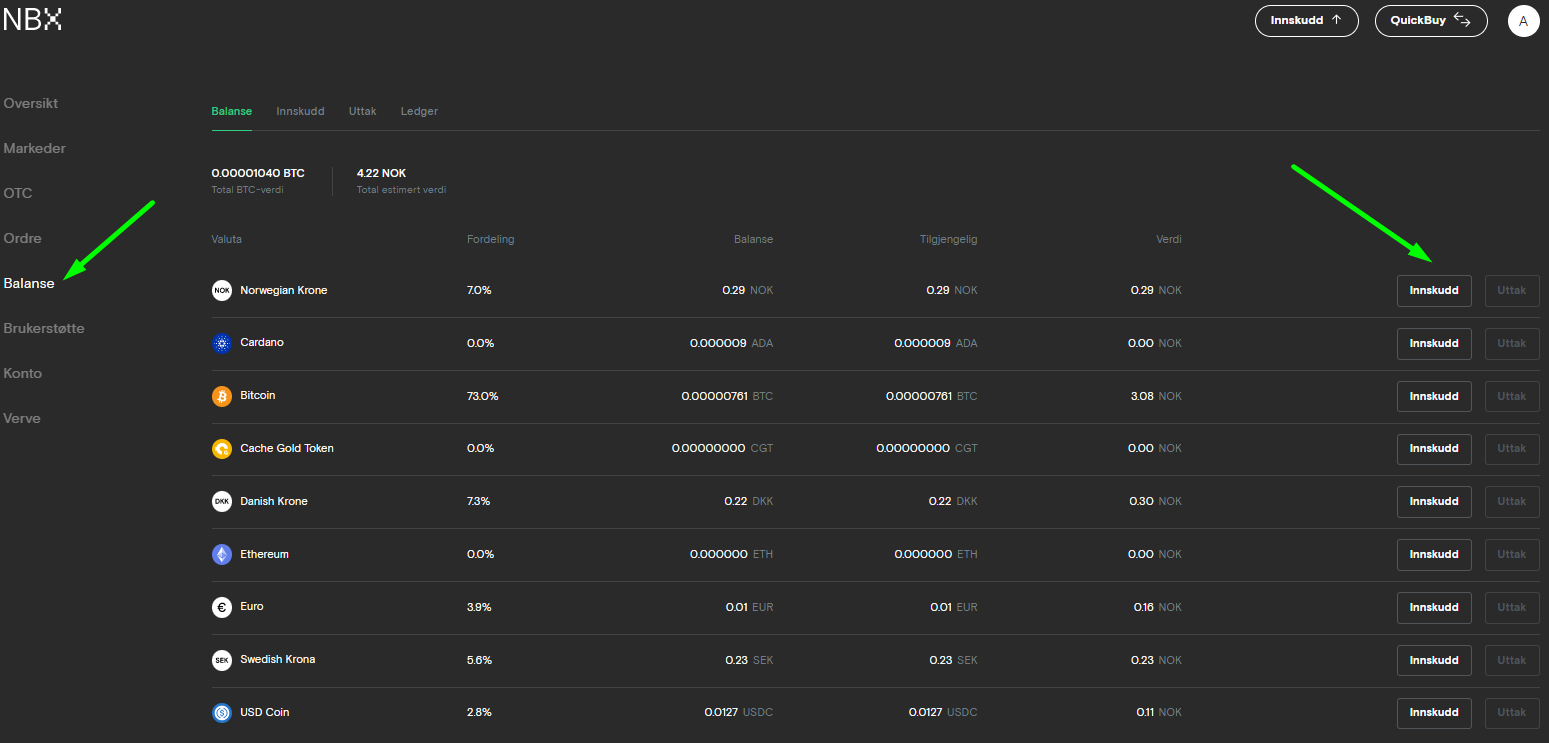Viewport: 1549px width, 743px height.
Task: Open Oversikt in the sidebar
Action: pyautogui.click(x=31, y=103)
